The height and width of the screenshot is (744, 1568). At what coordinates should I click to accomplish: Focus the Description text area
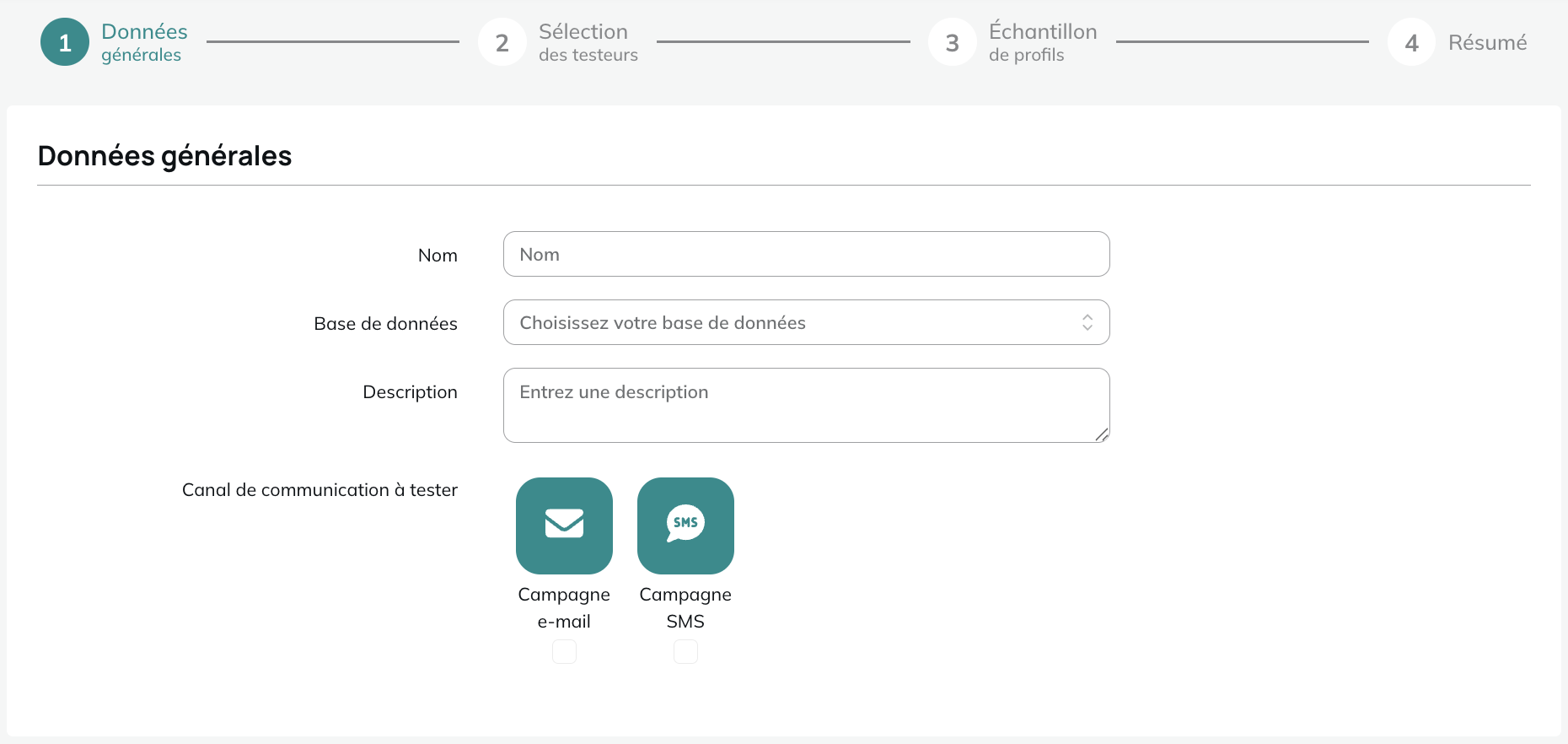806,405
